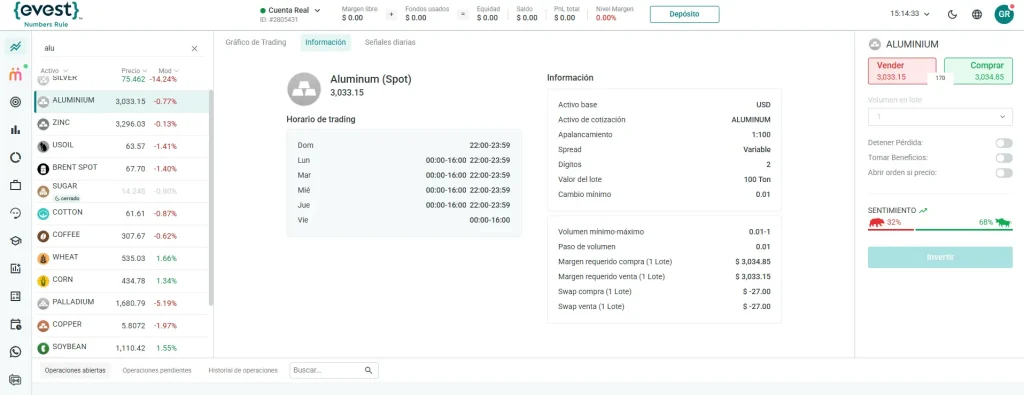Viewport: 1024px width, 395px height.
Task: Show Operaciones pendientes tab
Action: pyautogui.click(x=157, y=370)
